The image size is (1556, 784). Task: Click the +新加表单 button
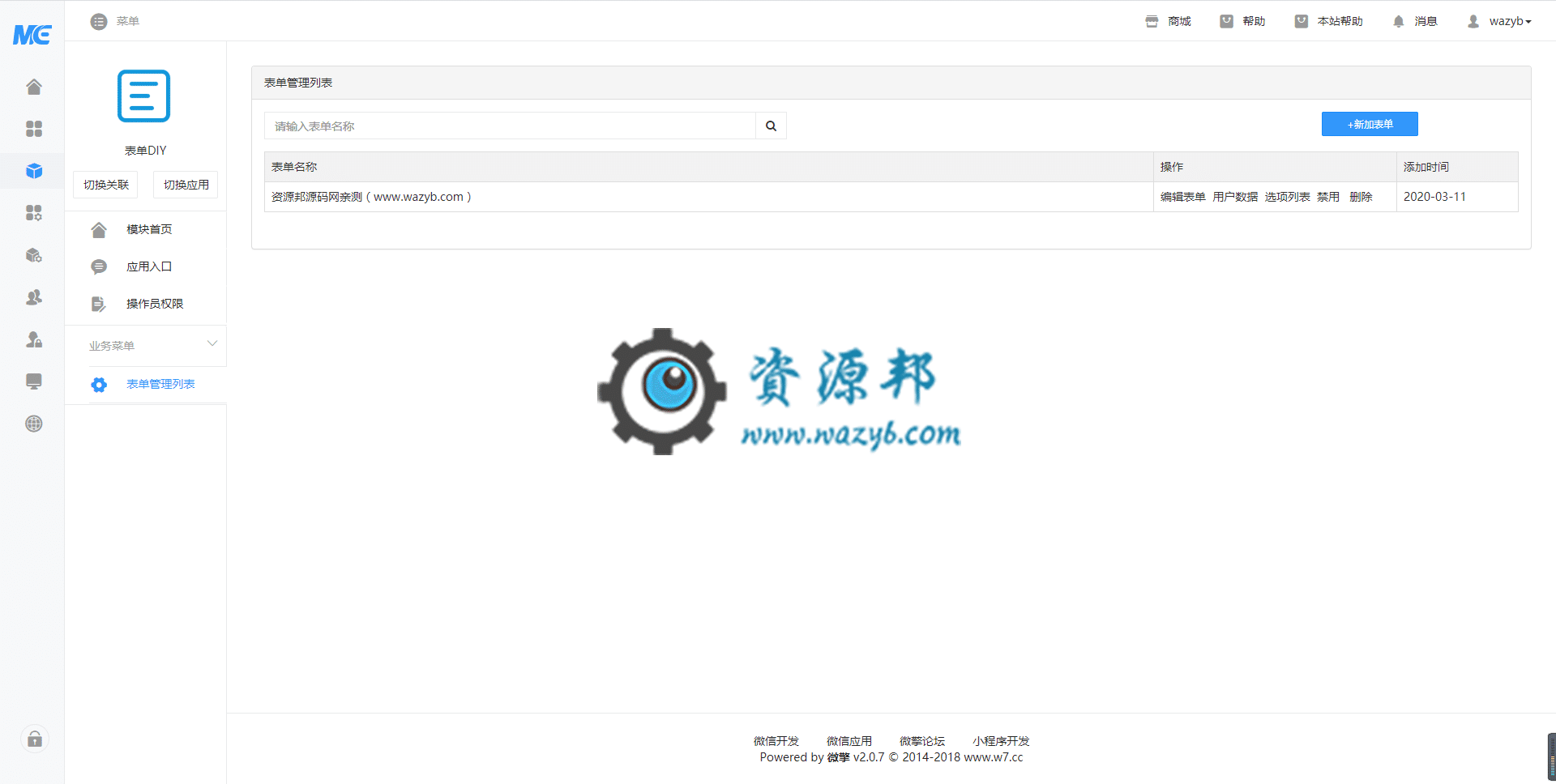coord(1370,124)
